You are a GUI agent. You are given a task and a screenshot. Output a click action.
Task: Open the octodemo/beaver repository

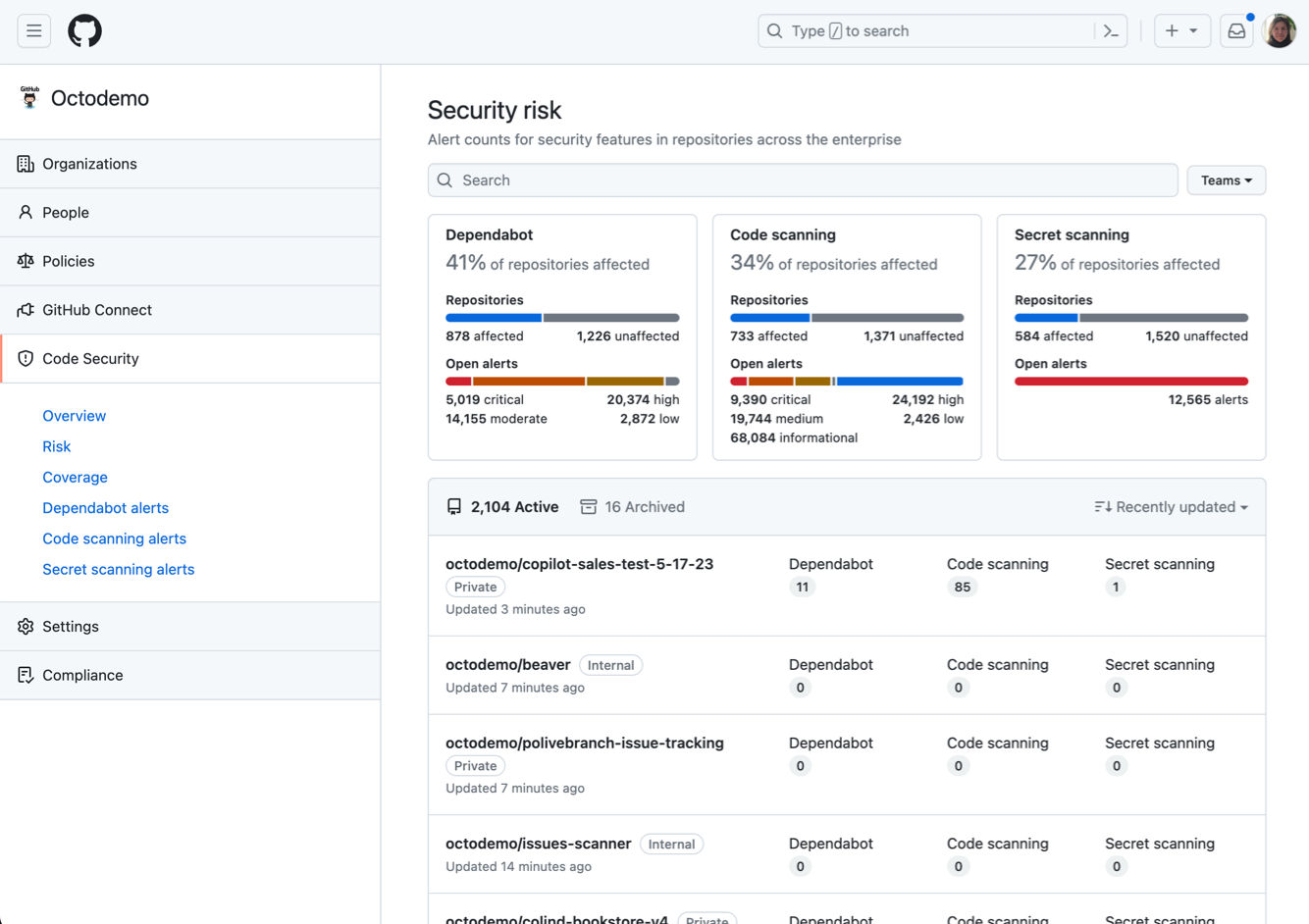(508, 664)
